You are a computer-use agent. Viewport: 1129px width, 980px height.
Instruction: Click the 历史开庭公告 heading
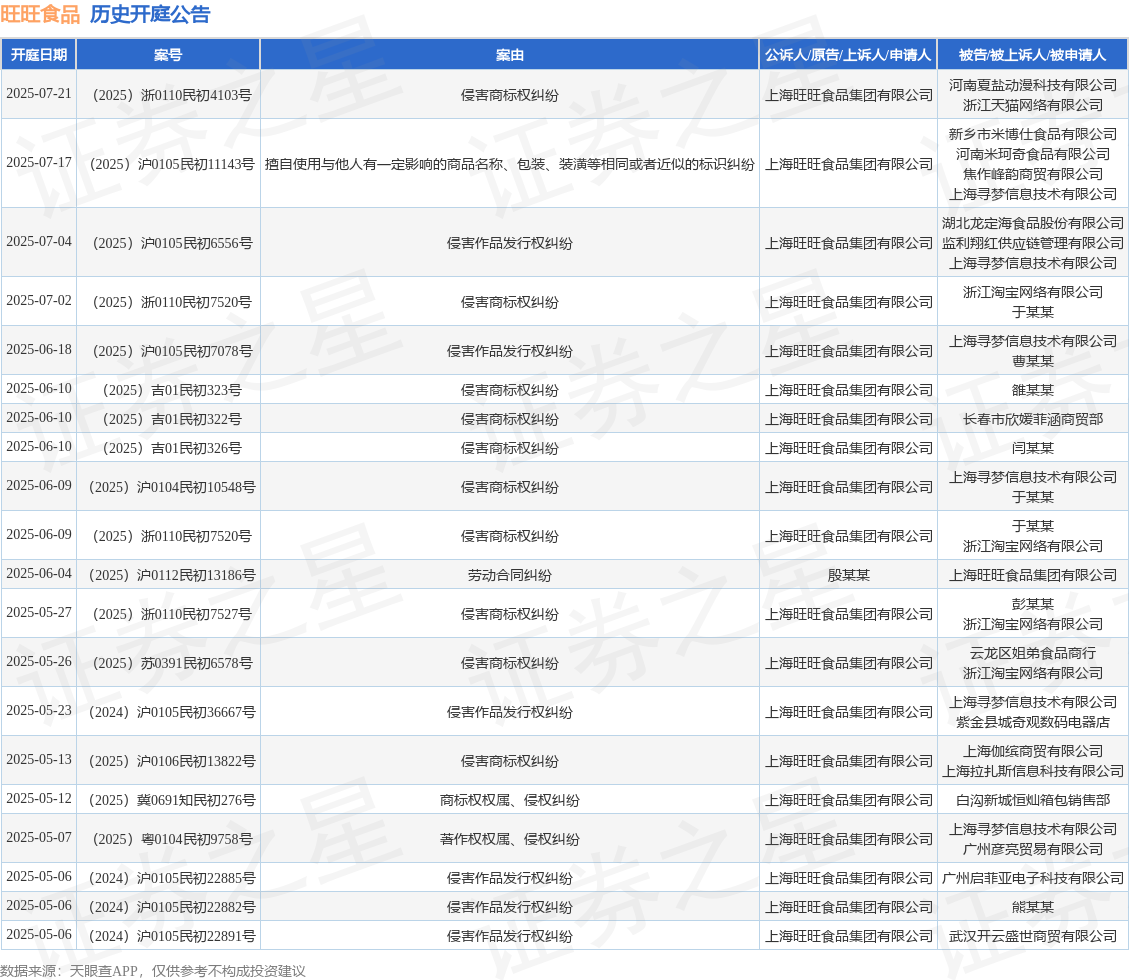click(150, 14)
